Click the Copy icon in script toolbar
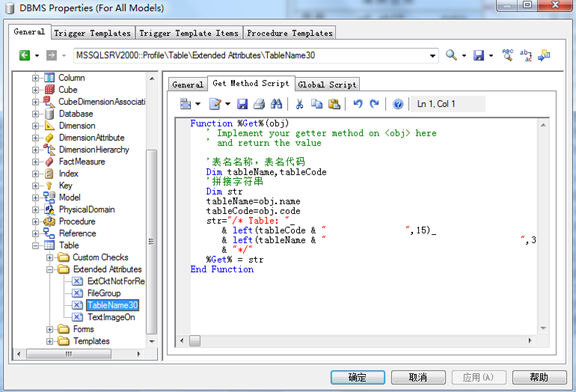This screenshot has height=392, width=576. (317, 104)
